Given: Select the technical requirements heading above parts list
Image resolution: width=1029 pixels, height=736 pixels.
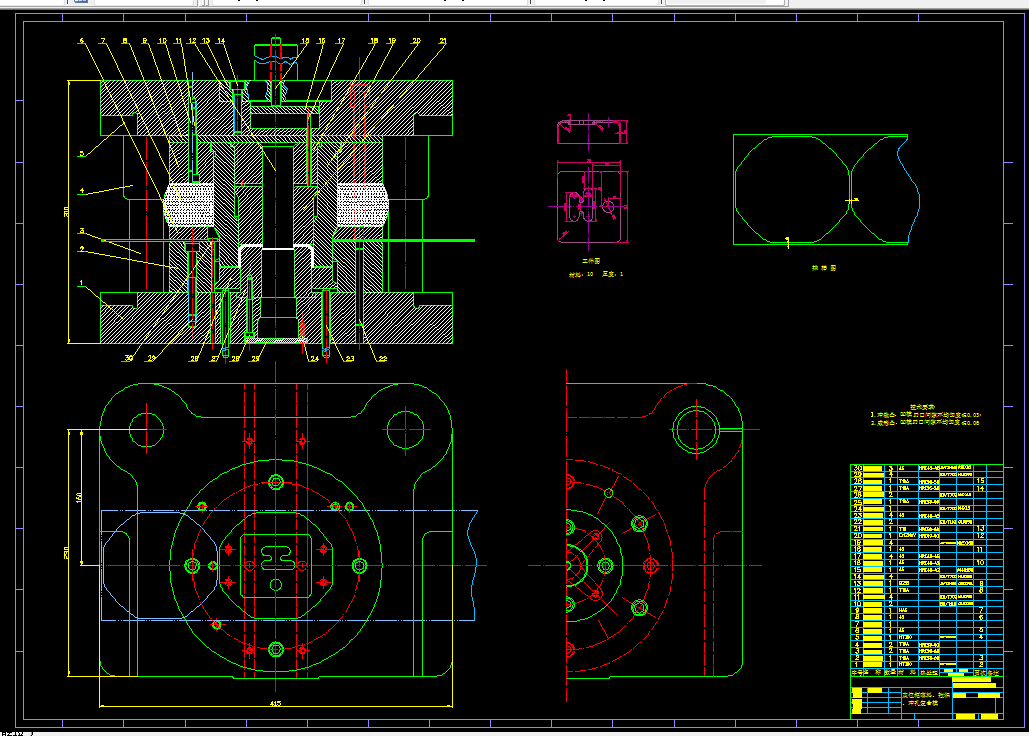Looking at the screenshot, I should (923, 407).
